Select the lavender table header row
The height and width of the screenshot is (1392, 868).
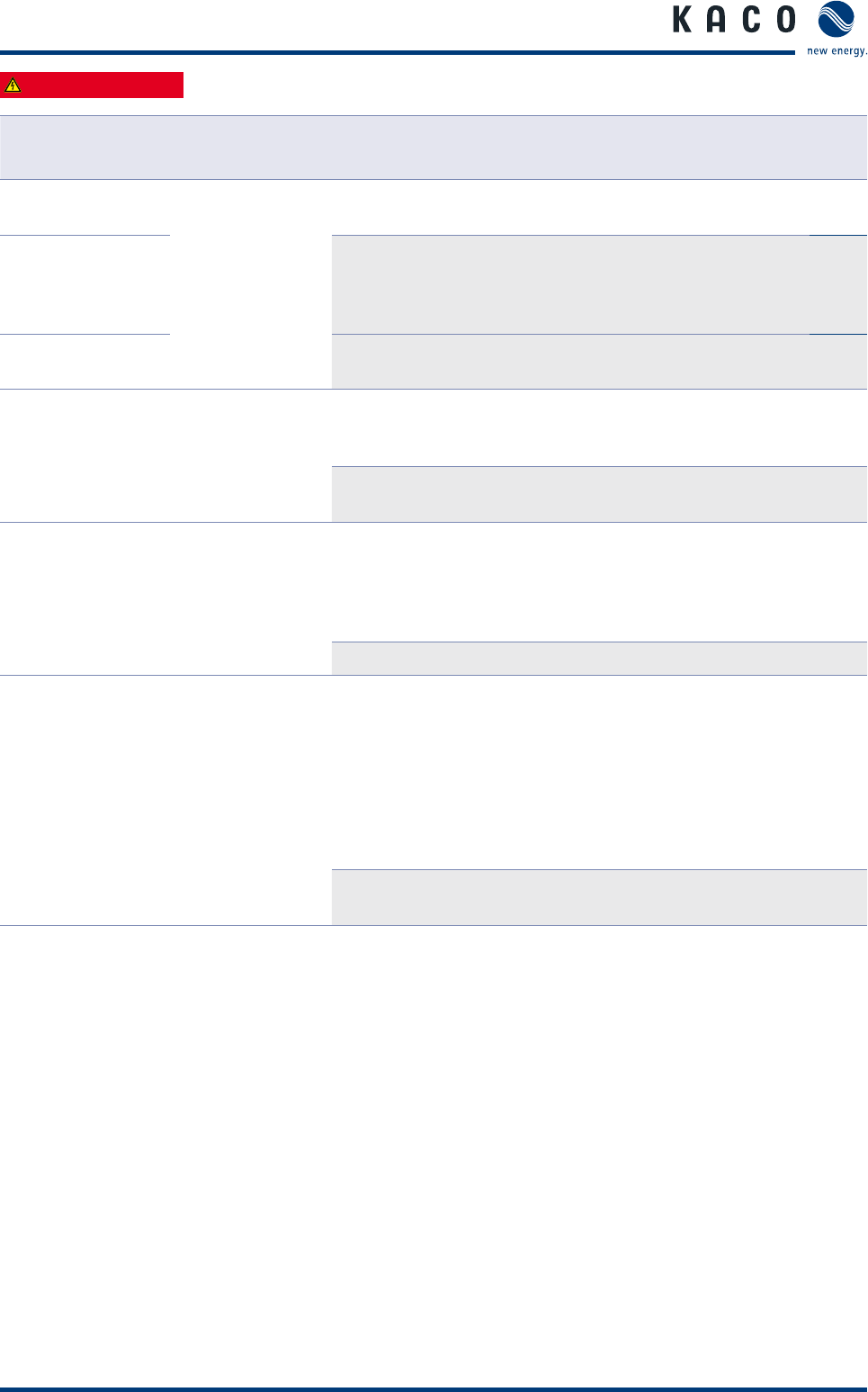coord(434,148)
